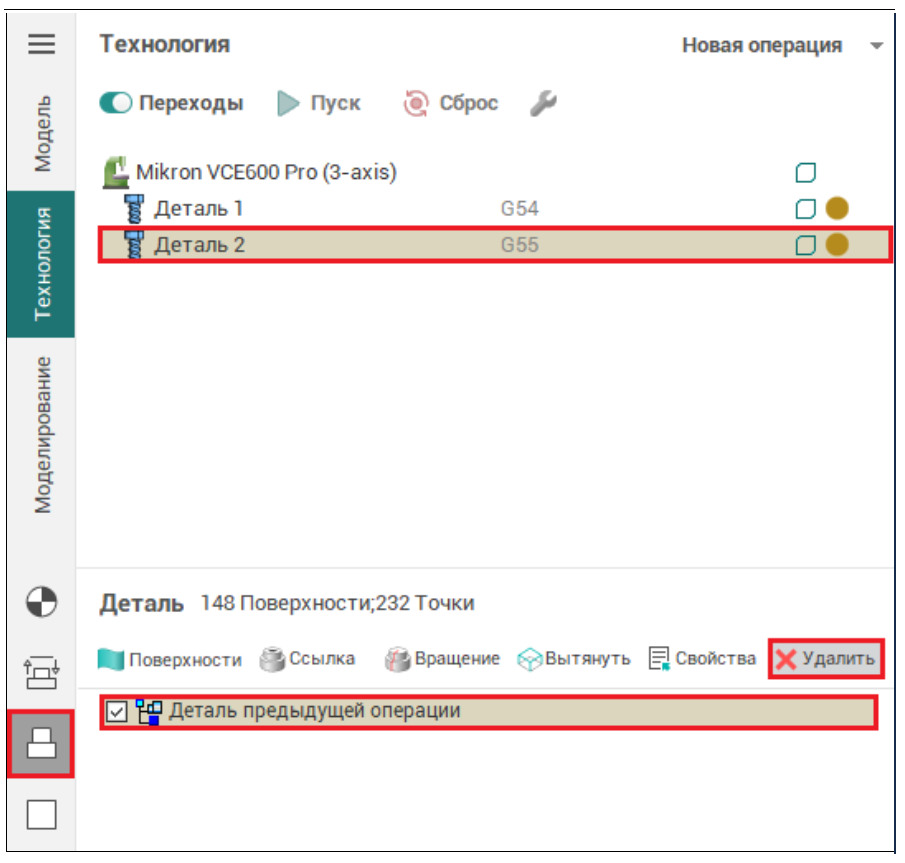The image size is (905, 863).
Task: Click the gold status circle for Деталь 2
Action: click(x=837, y=245)
